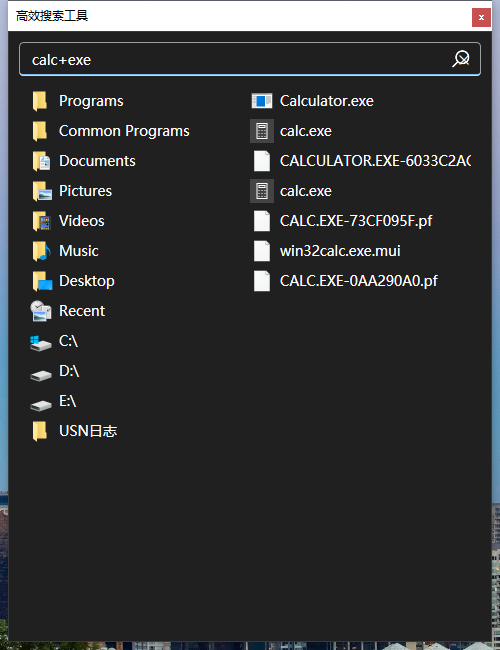This screenshot has width=500, height=650.
Task: Select the C:\ drive icon
Action: (x=41, y=342)
